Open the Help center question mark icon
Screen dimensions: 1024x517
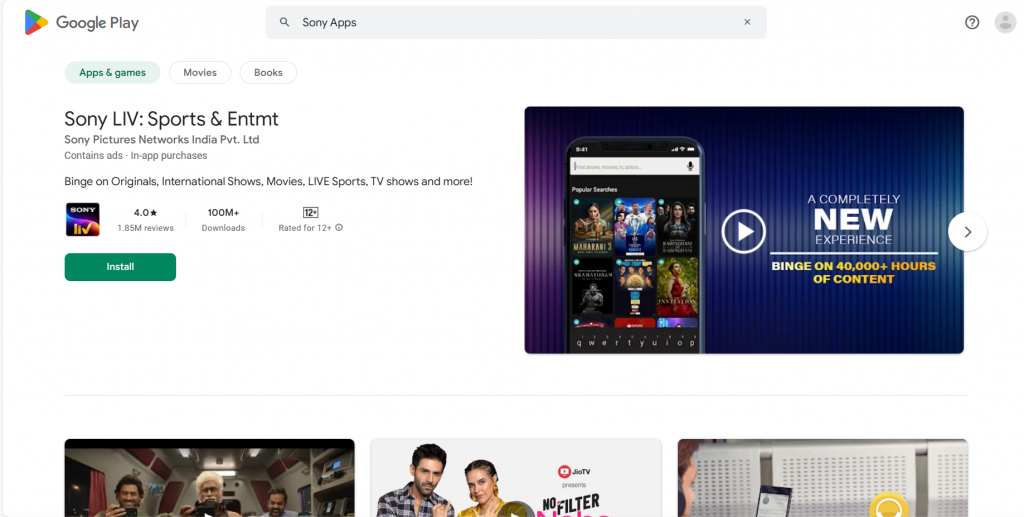coord(972,22)
